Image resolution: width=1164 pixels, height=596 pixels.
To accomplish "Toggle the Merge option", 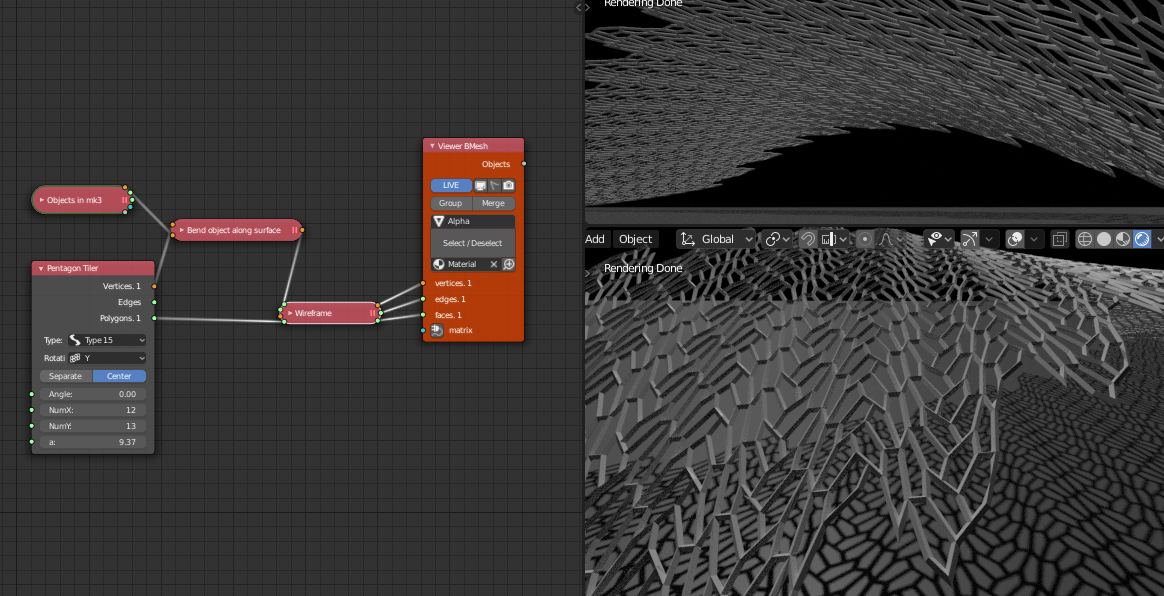I will (494, 203).
